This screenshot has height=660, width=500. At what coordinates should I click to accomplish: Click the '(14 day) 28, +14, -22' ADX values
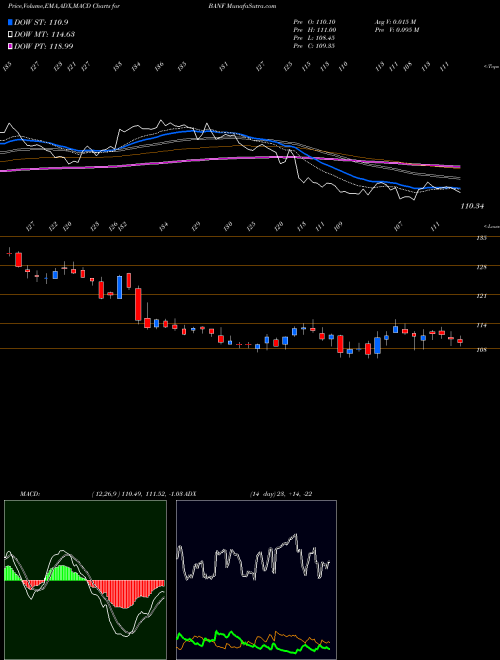[281, 494]
